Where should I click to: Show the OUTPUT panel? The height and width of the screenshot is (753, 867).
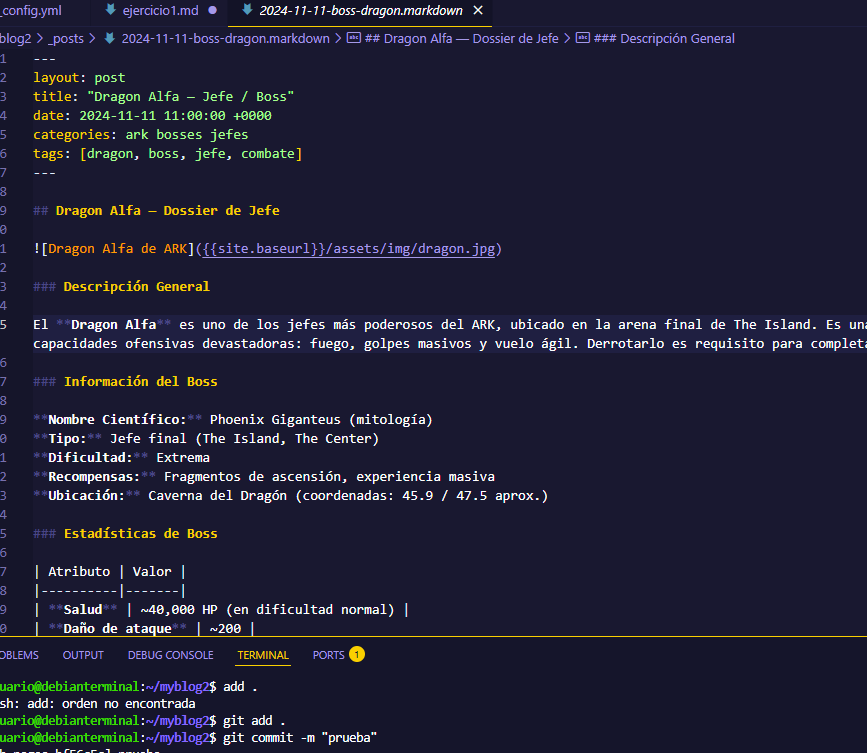click(x=83, y=656)
